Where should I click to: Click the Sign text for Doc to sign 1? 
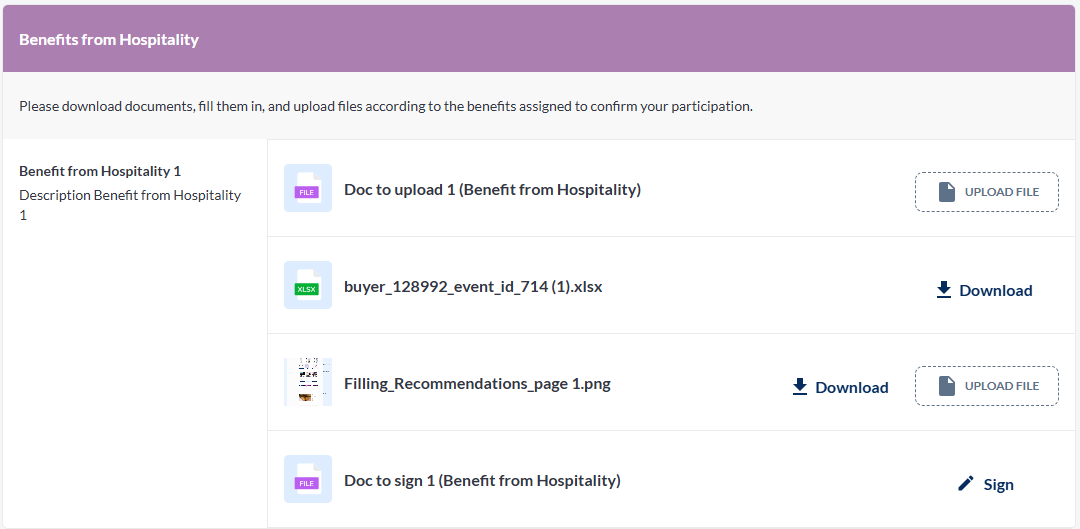[x=999, y=485]
